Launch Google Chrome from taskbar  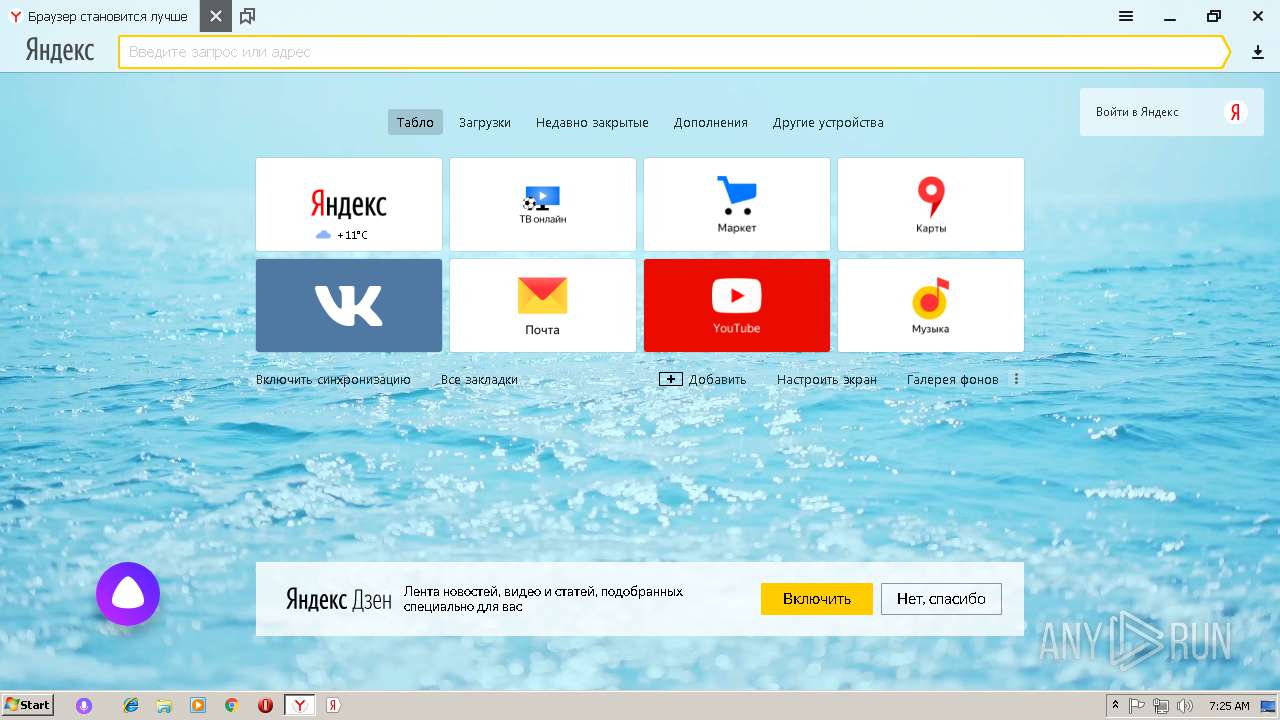(x=231, y=705)
